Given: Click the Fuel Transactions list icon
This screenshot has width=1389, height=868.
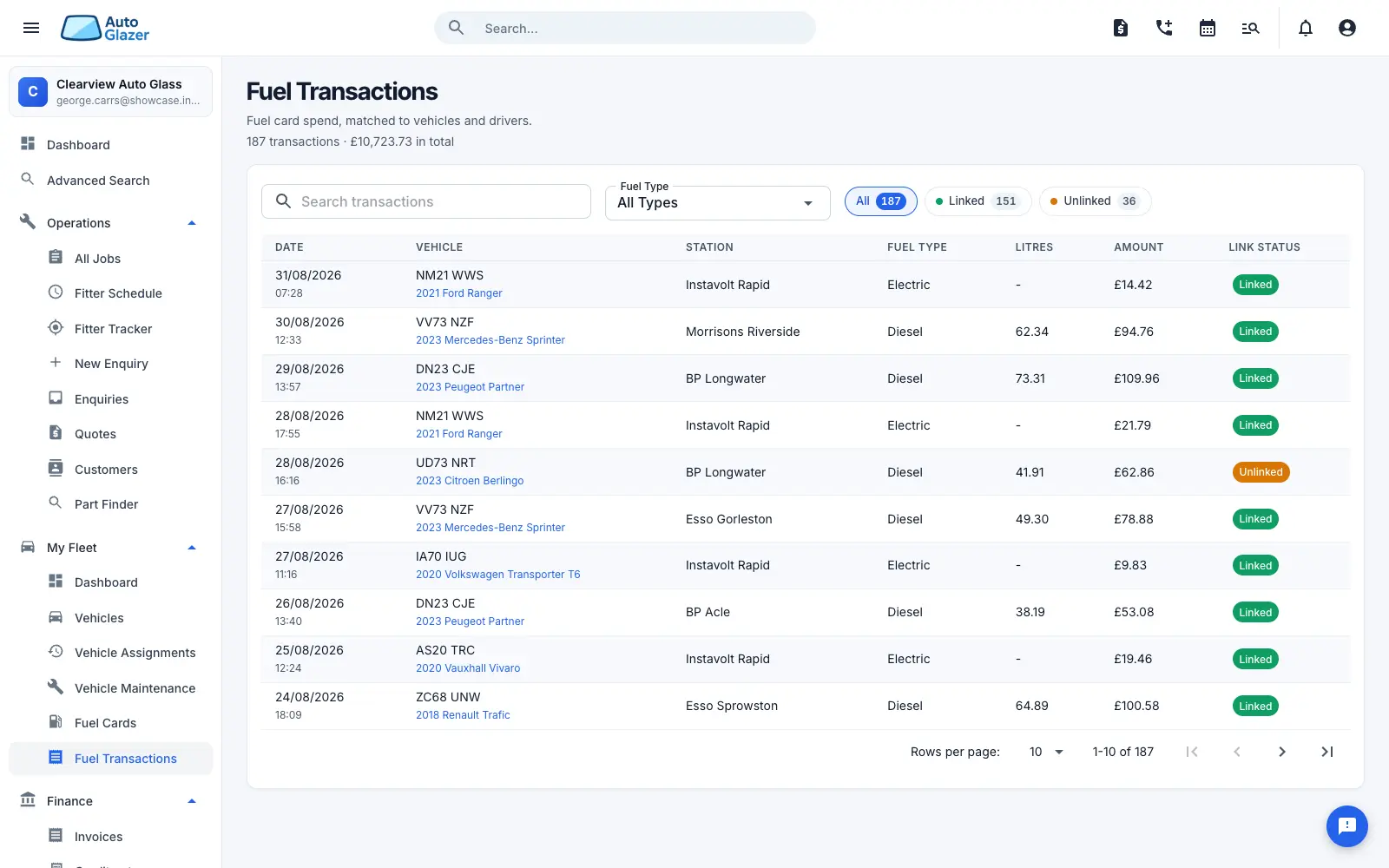Looking at the screenshot, I should [x=56, y=758].
